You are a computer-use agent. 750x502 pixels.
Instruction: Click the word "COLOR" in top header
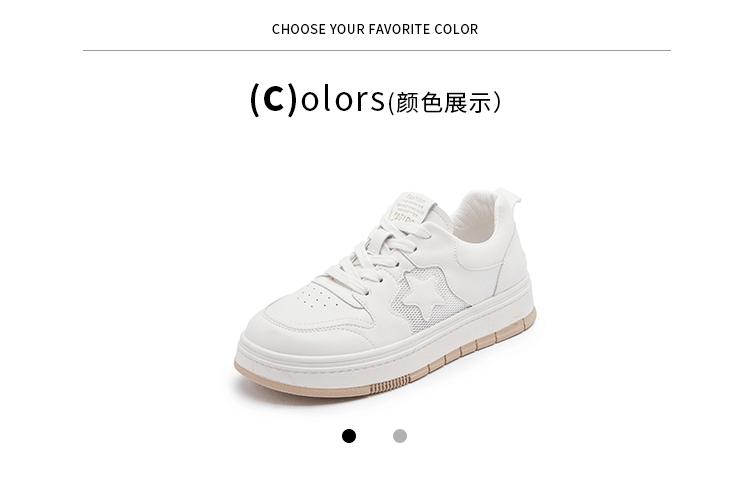(456, 29)
